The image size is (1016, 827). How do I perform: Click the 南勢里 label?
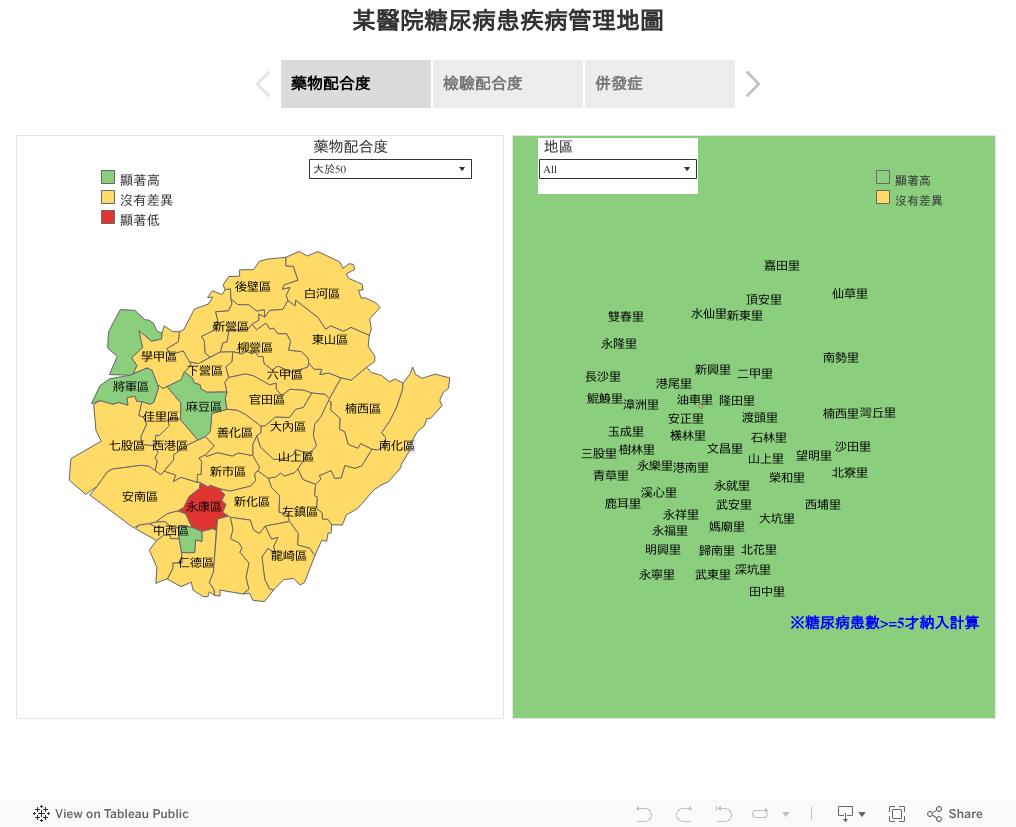tap(840, 358)
